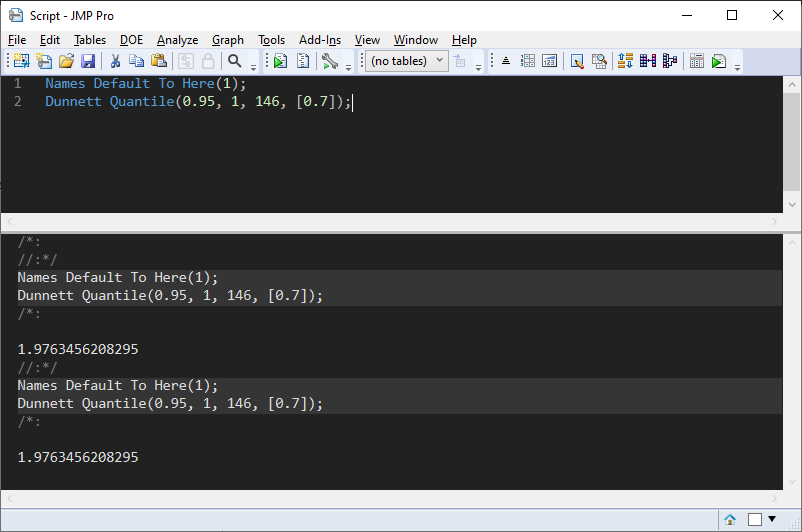The height and width of the screenshot is (532, 802).
Task: Create a new script with toolbar icon
Action: coord(44,61)
